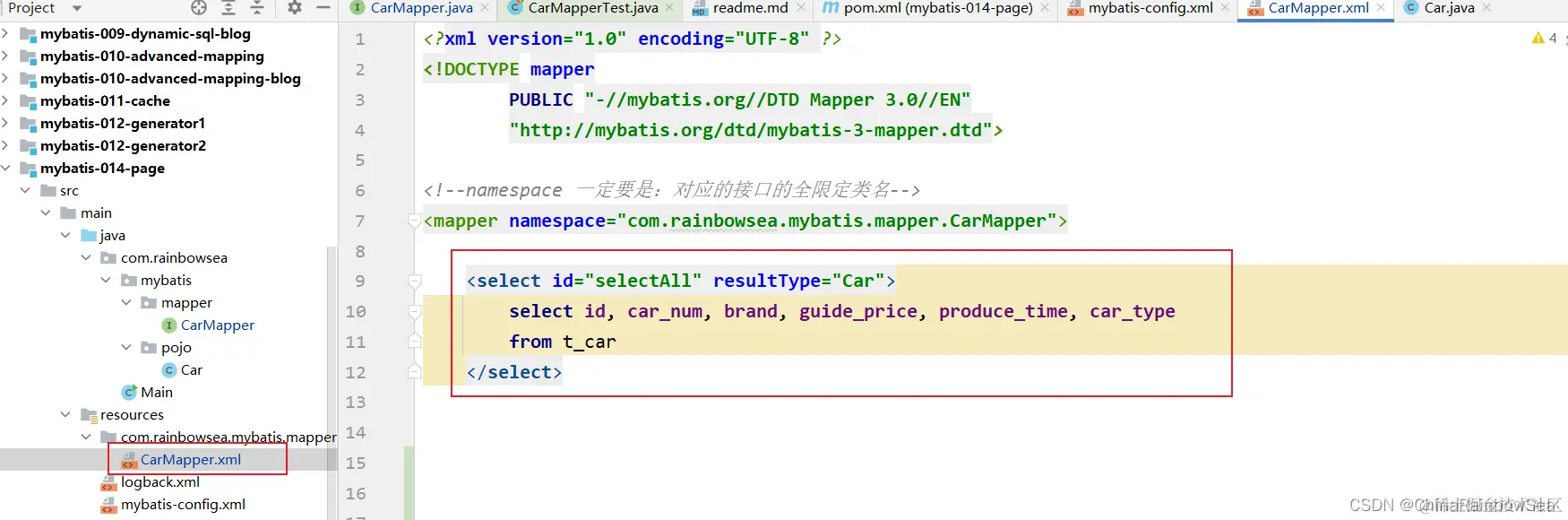Close the mybatis-config.xml tab
The width and height of the screenshot is (1568, 520).
(1225, 8)
